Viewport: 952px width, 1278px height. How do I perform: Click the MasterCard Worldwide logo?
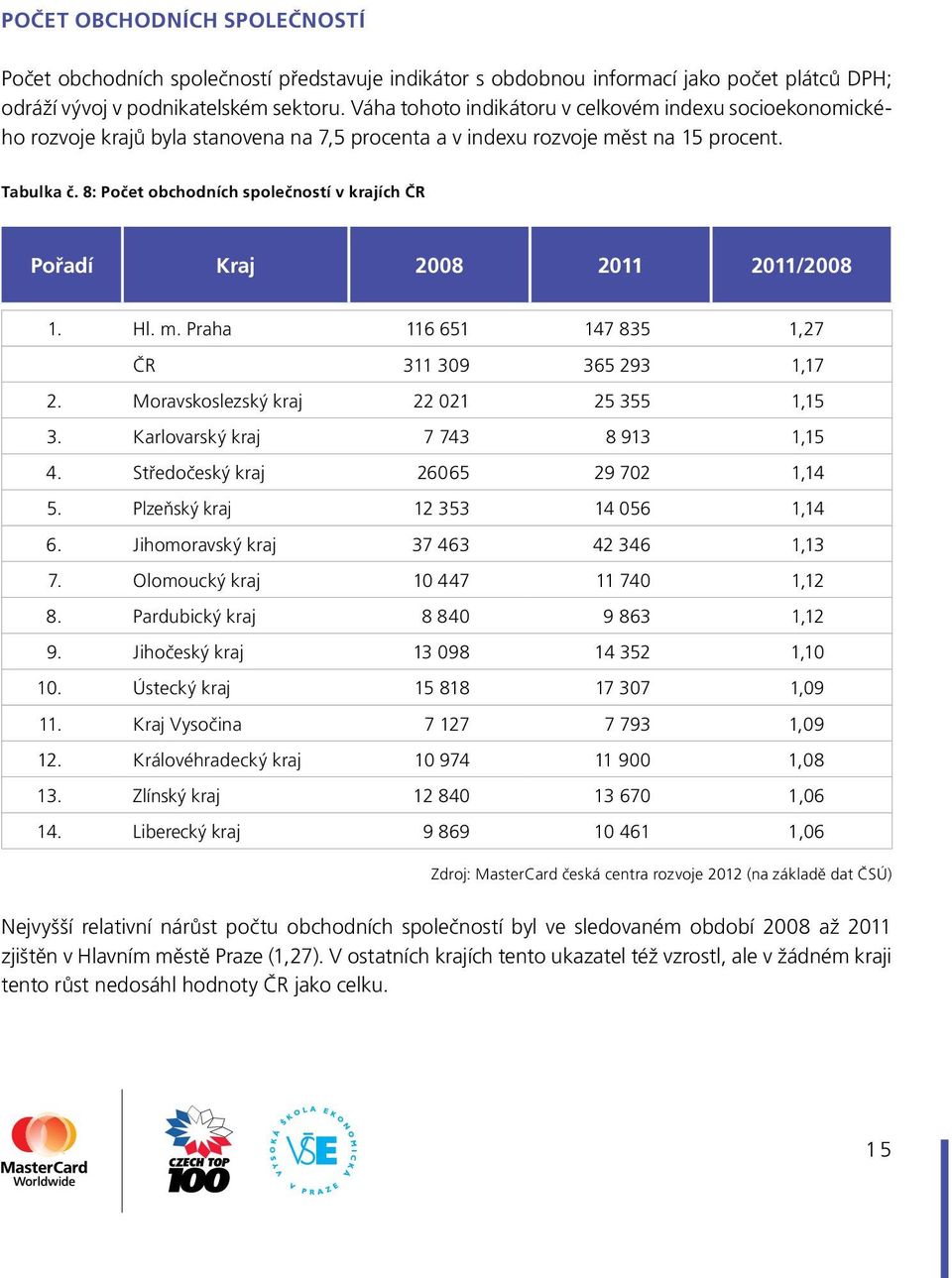pyautogui.click(x=44, y=1150)
